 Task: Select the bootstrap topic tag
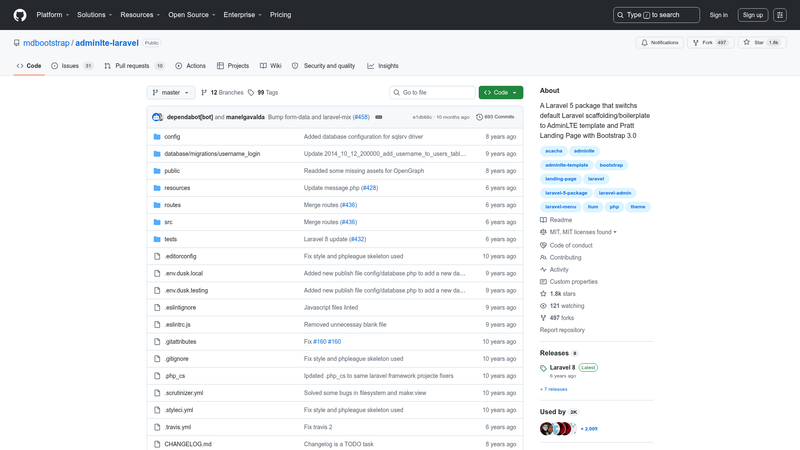(611, 165)
